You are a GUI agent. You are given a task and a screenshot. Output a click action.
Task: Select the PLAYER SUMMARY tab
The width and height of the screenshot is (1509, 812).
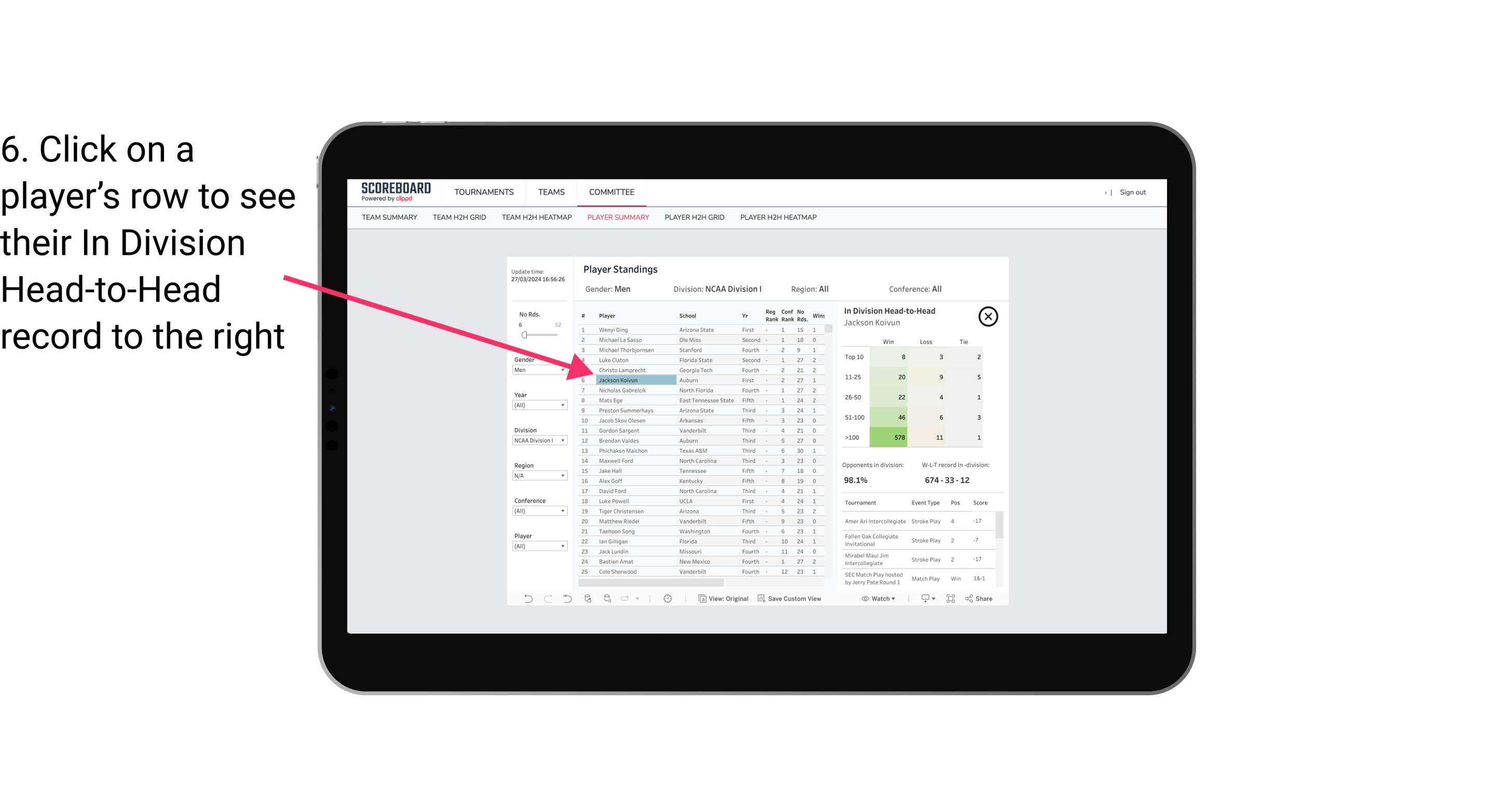(x=616, y=217)
